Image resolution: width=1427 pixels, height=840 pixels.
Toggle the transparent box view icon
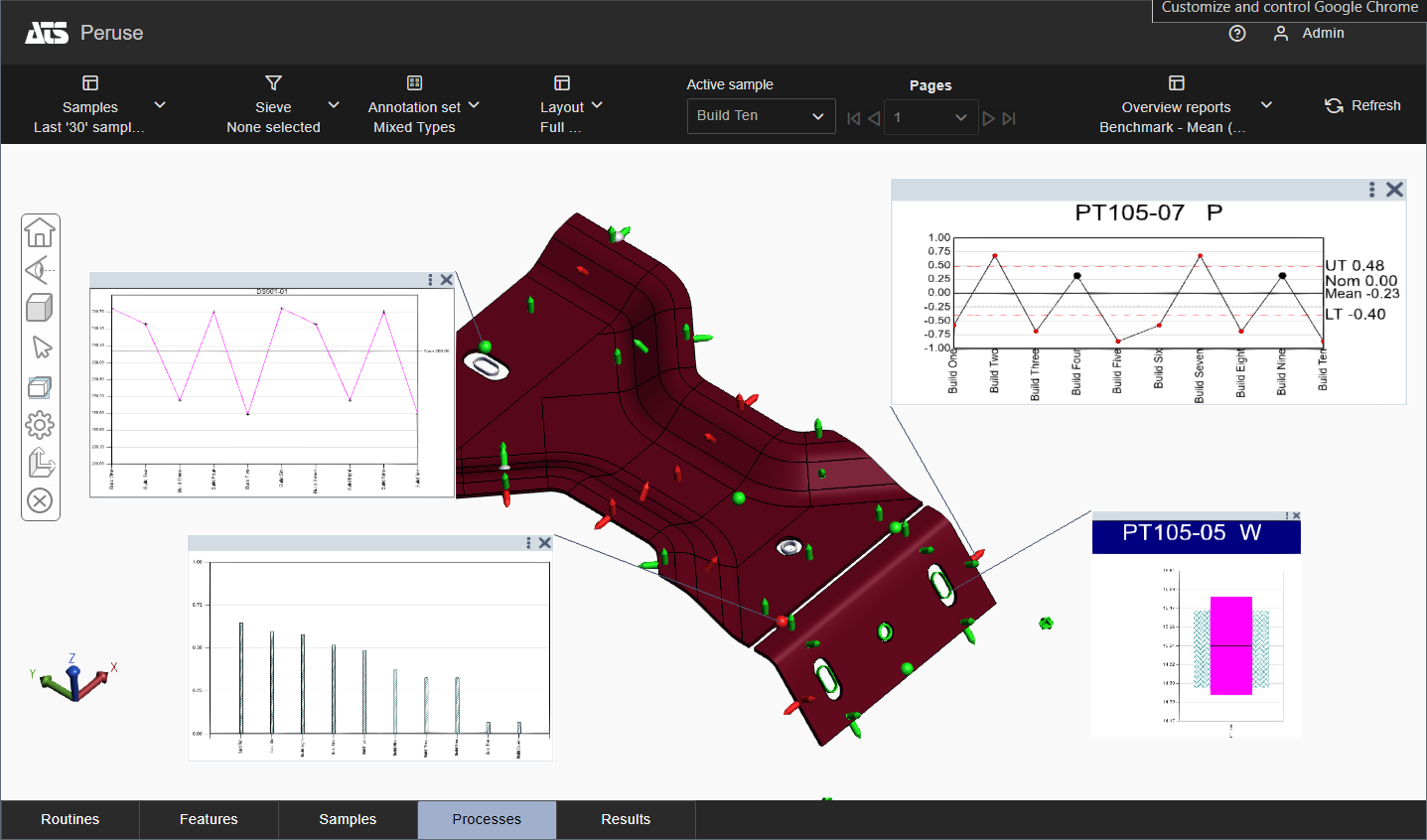pyautogui.click(x=40, y=386)
